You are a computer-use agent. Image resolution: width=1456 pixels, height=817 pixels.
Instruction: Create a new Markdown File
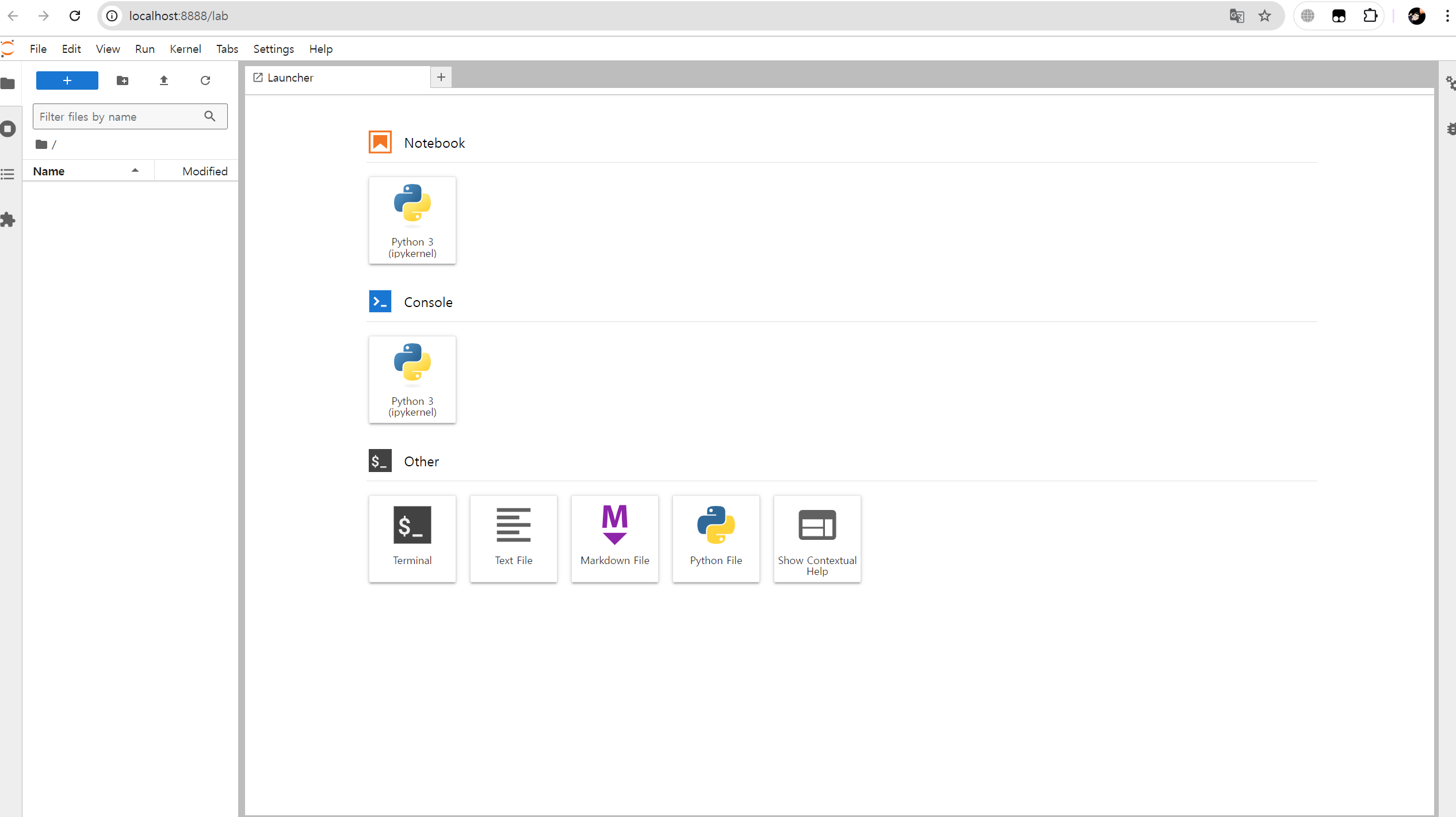point(614,538)
